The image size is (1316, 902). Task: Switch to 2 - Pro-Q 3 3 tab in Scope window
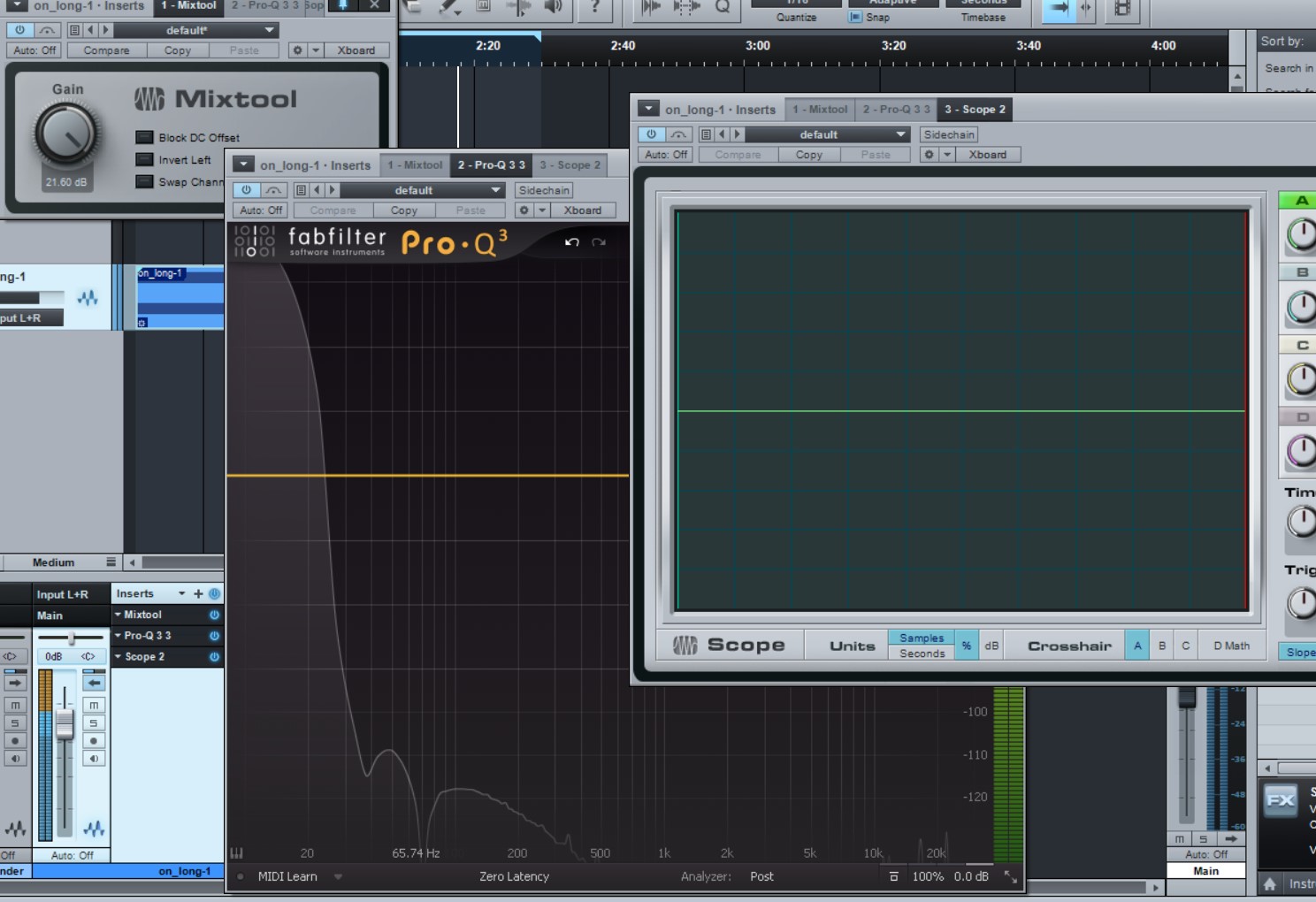pos(897,110)
